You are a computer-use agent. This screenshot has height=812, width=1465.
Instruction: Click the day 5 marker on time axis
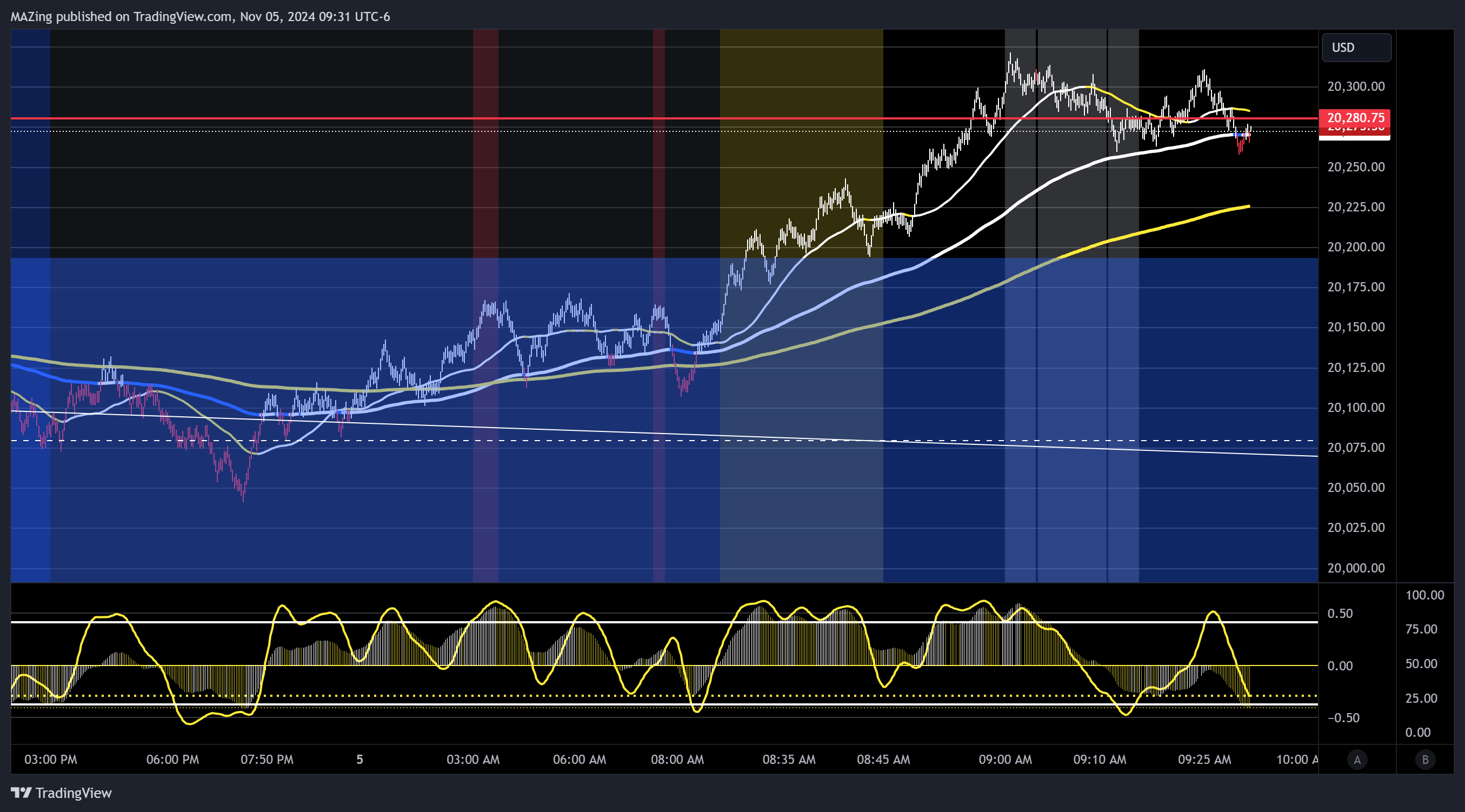click(359, 760)
